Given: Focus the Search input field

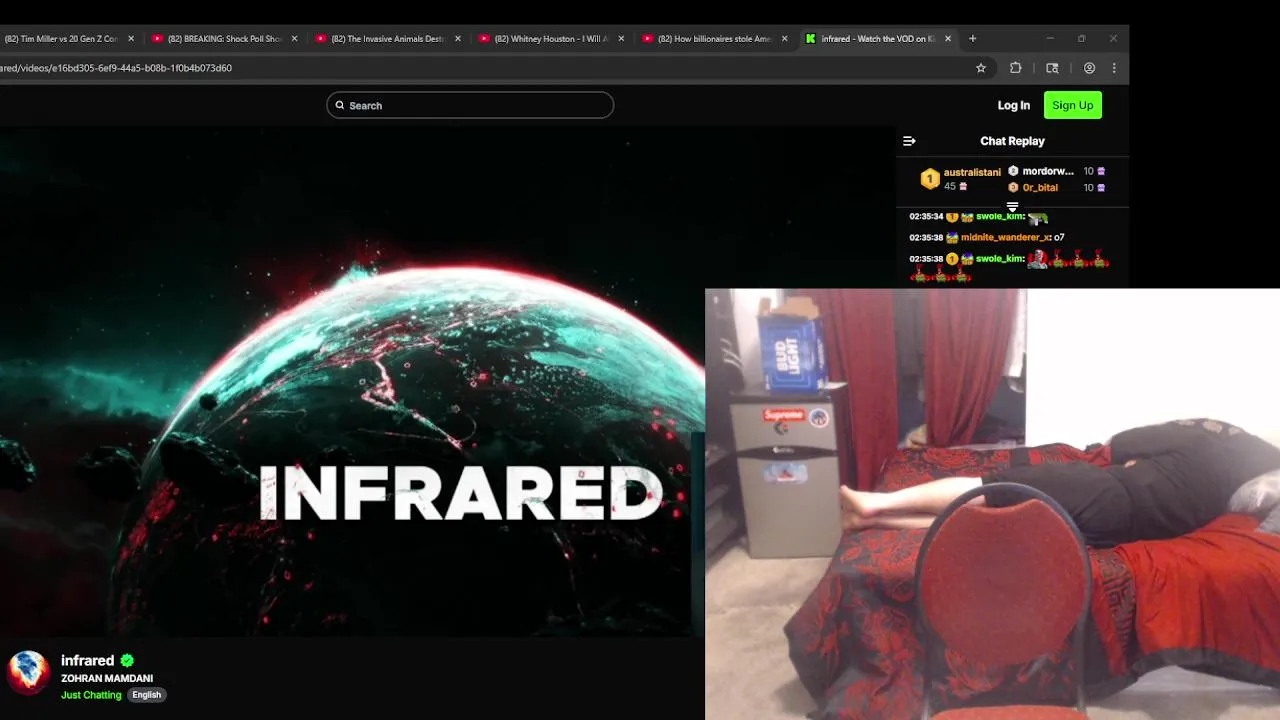Looking at the screenshot, I should pos(470,105).
